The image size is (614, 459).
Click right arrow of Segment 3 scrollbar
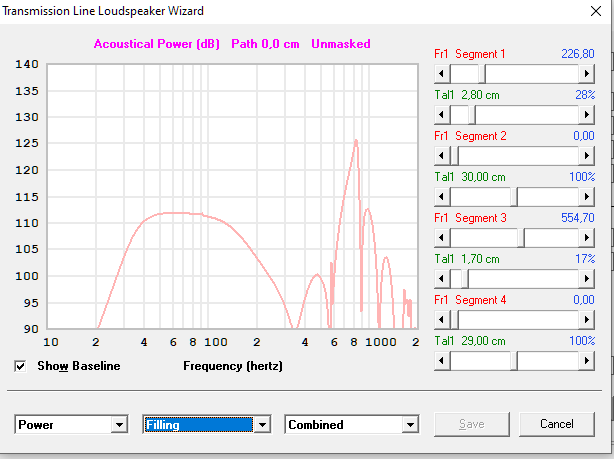587,238
